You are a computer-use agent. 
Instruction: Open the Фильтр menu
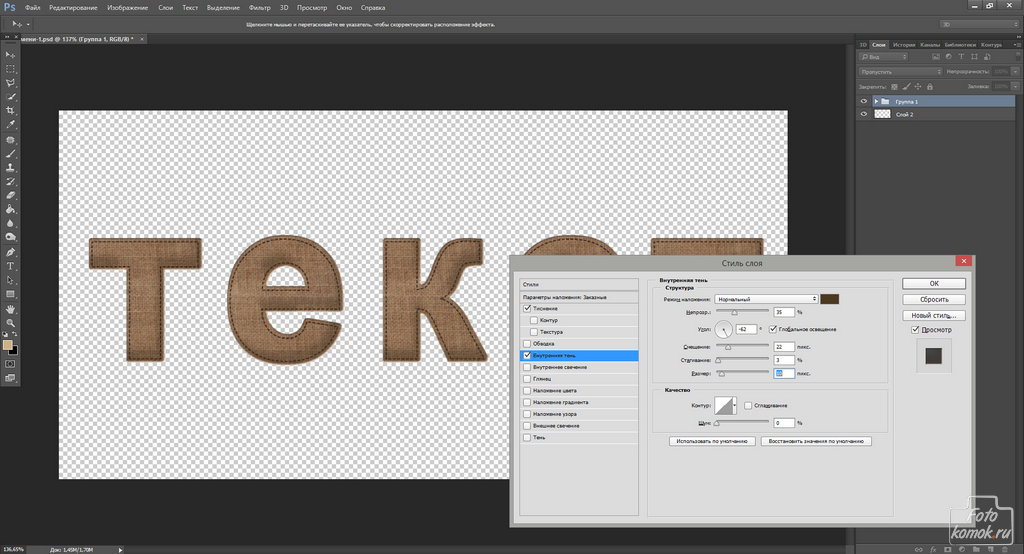pos(259,7)
